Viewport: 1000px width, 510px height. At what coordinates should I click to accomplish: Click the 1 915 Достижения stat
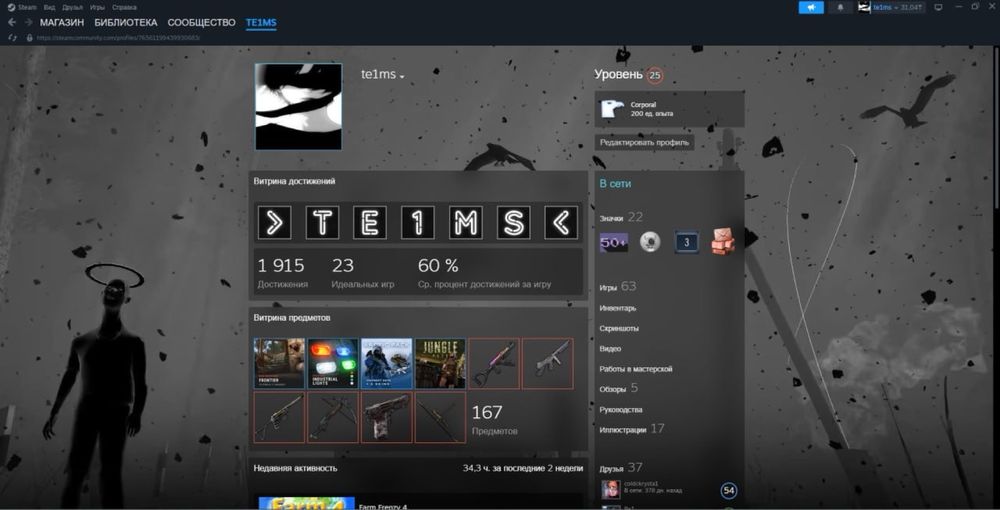[283, 273]
